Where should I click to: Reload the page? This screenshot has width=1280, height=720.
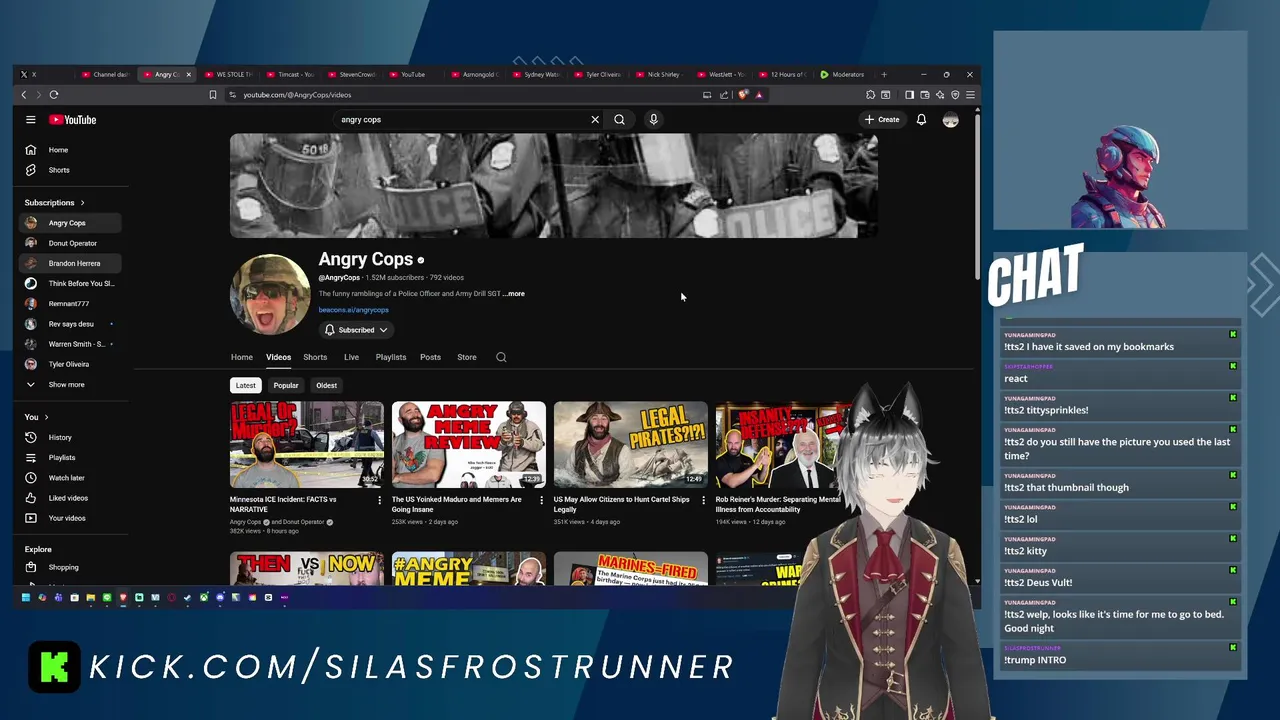pyautogui.click(x=54, y=95)
